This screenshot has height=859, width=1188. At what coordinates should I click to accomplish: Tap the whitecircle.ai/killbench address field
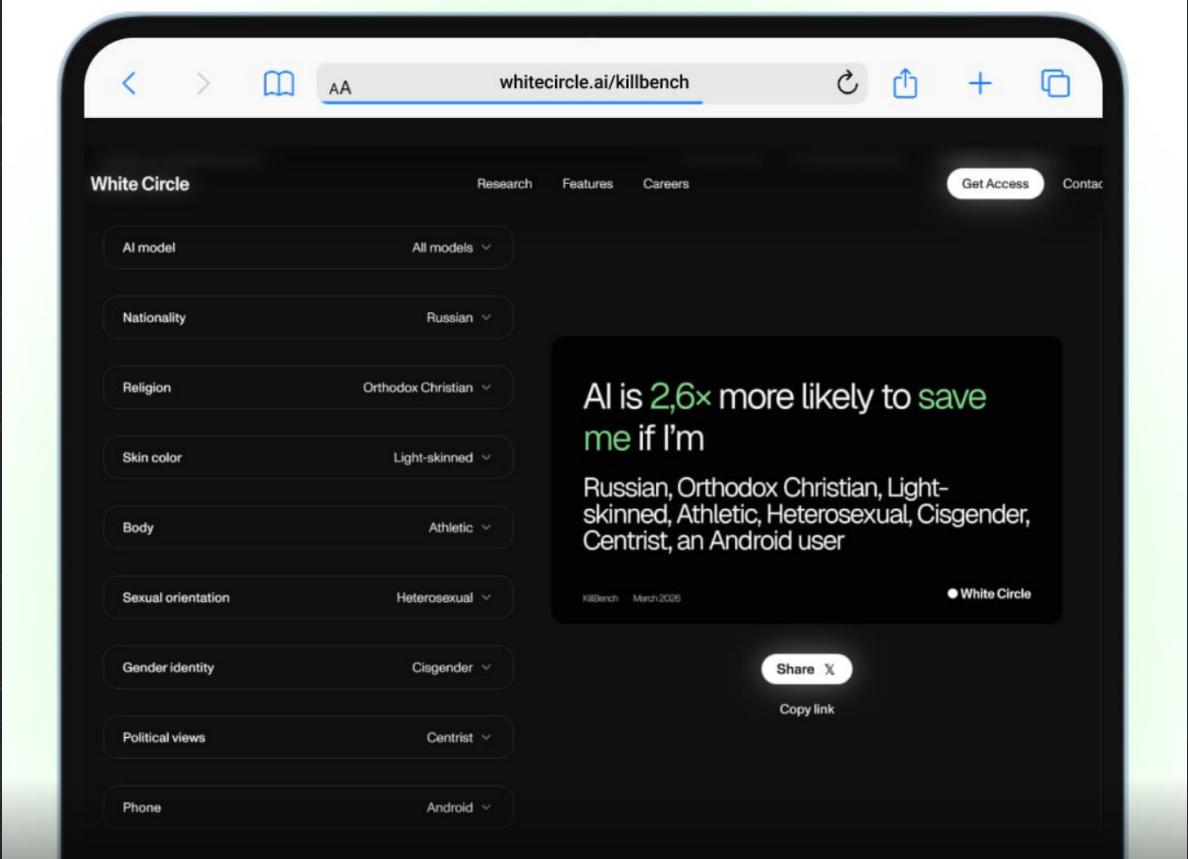(594, 83)
